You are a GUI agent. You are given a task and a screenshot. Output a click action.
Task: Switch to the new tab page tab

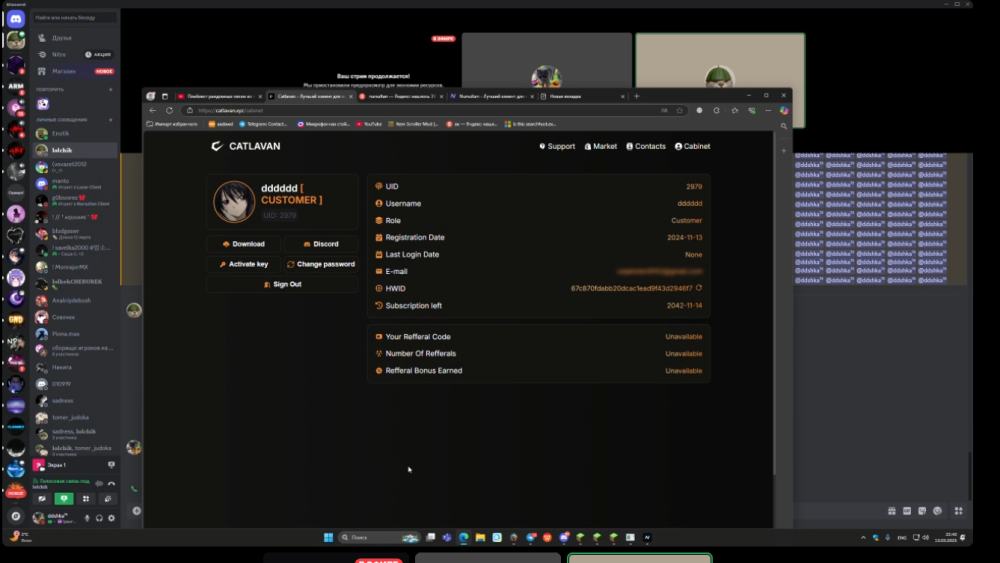pyautogui.click(x=582, y=96)
